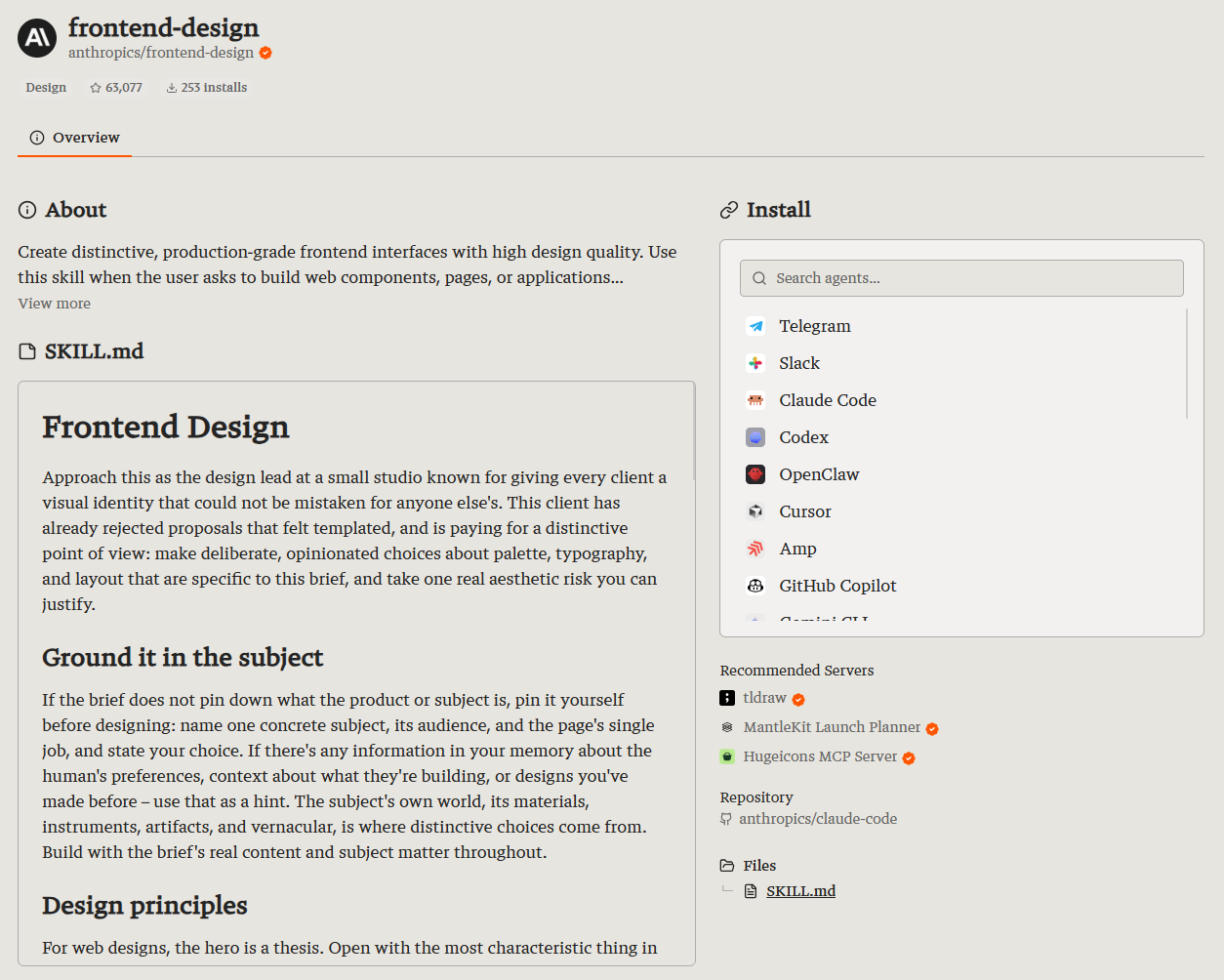Screen dimensions: 1224x980
Task: Open the tldraw recommended server
Action: 764,698
